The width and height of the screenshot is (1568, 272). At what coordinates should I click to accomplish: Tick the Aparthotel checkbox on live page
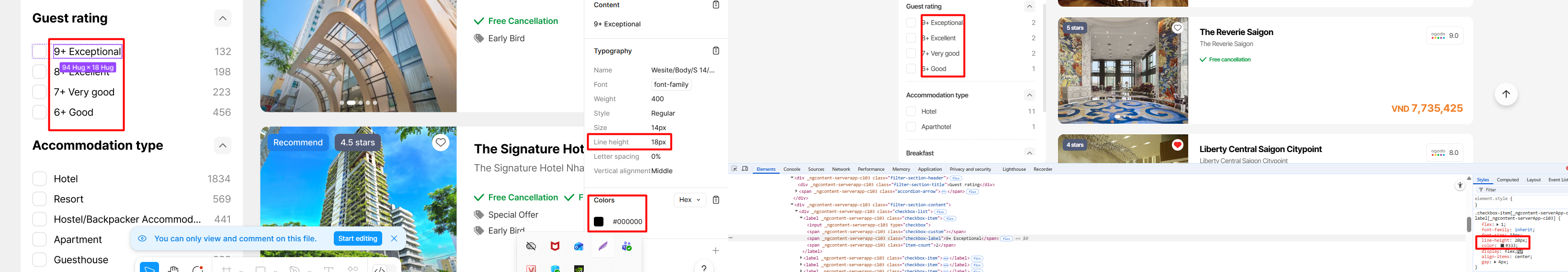coord(910,127)
